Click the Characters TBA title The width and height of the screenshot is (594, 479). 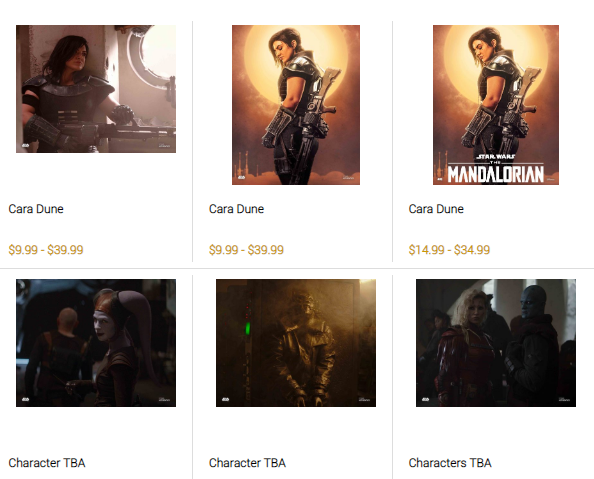click(450, 463)
